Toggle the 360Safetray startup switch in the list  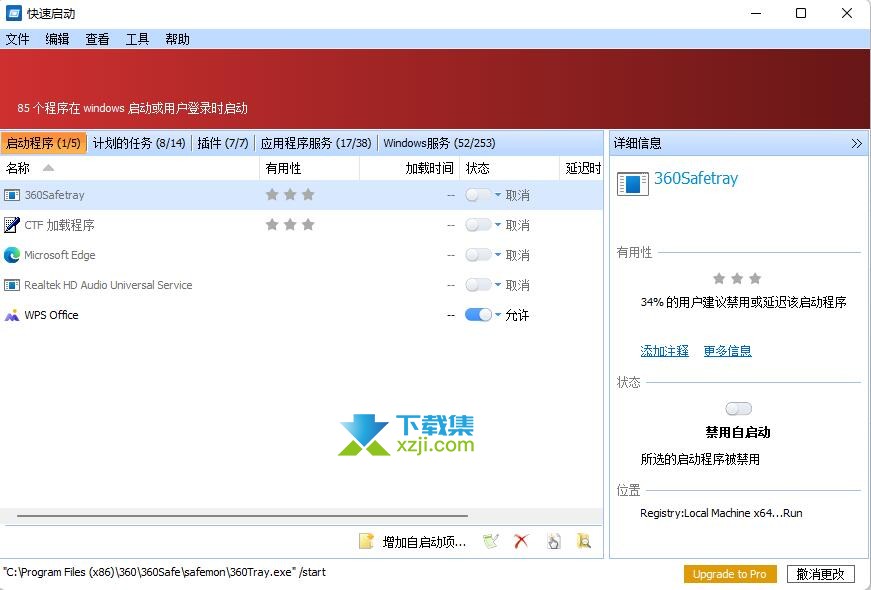coord(478,195)
